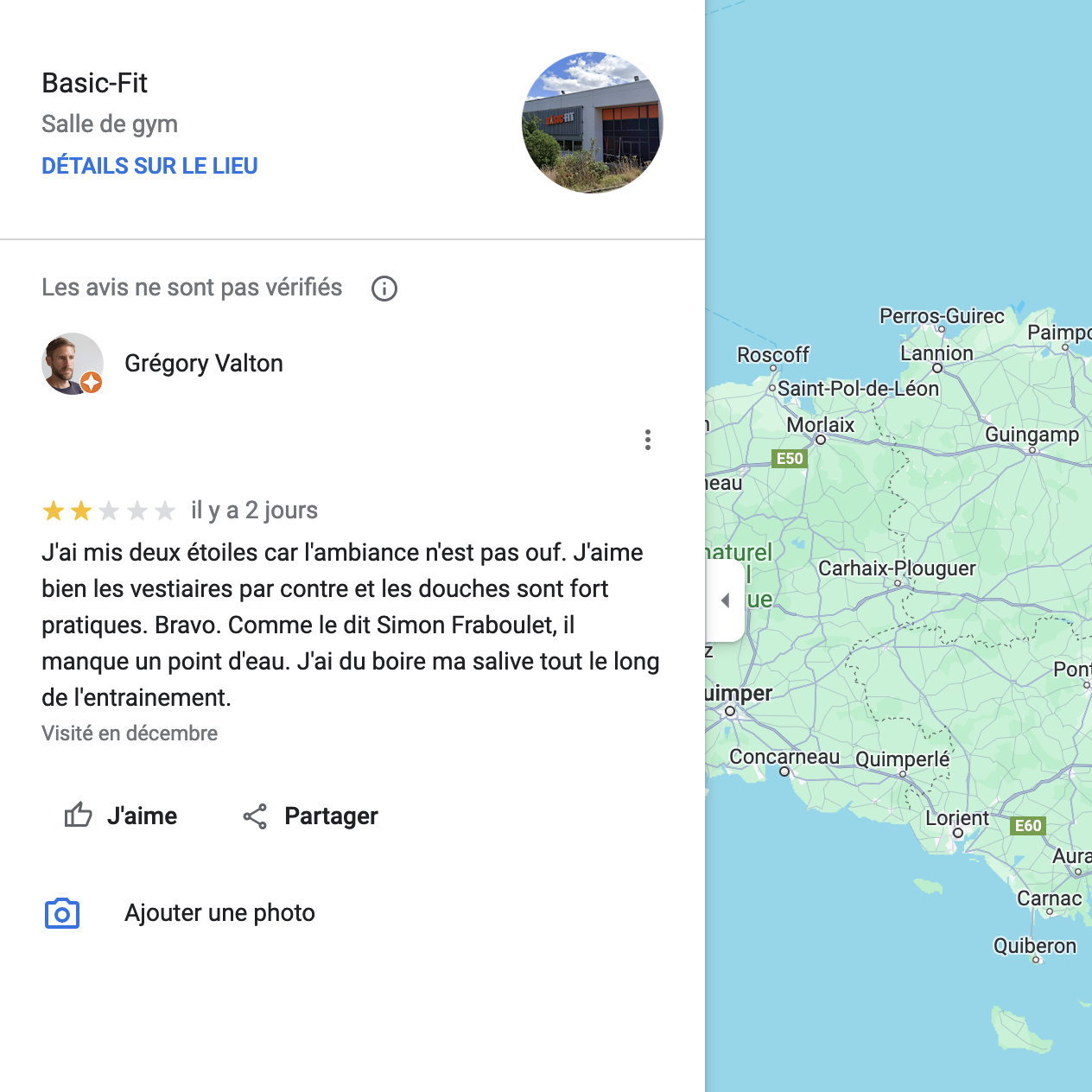Open the three-dot review options menu
This screenshot has width=1092, height=1092.
click(647, 440)
